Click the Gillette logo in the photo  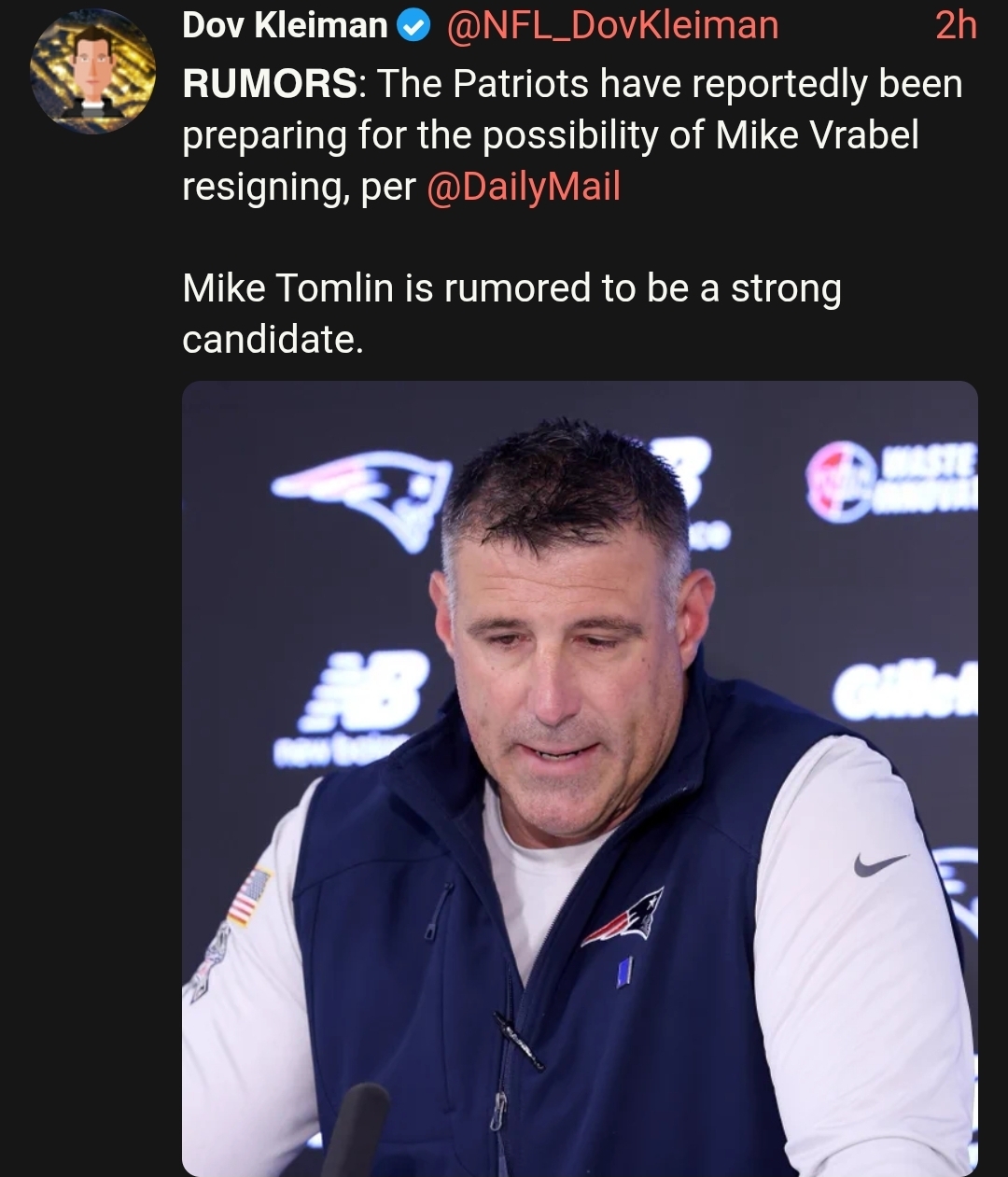(x=904, y=692)
